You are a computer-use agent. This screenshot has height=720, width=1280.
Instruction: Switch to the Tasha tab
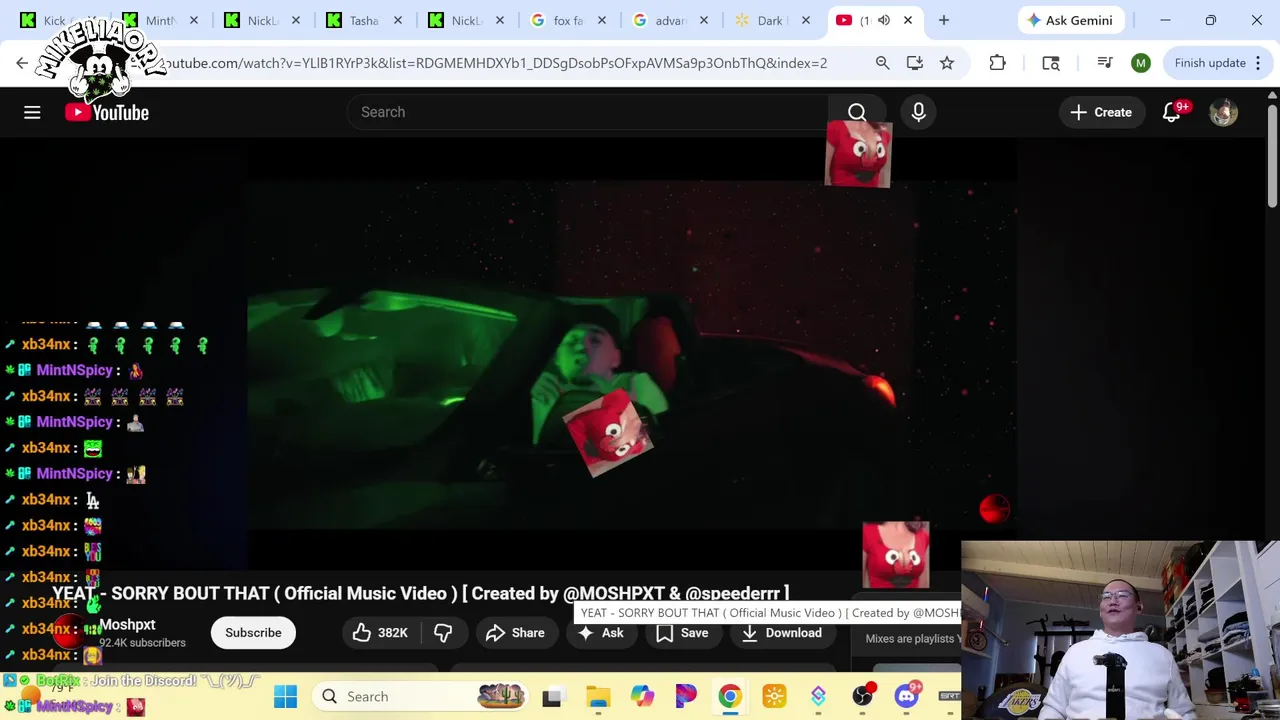tap(362, 20)
